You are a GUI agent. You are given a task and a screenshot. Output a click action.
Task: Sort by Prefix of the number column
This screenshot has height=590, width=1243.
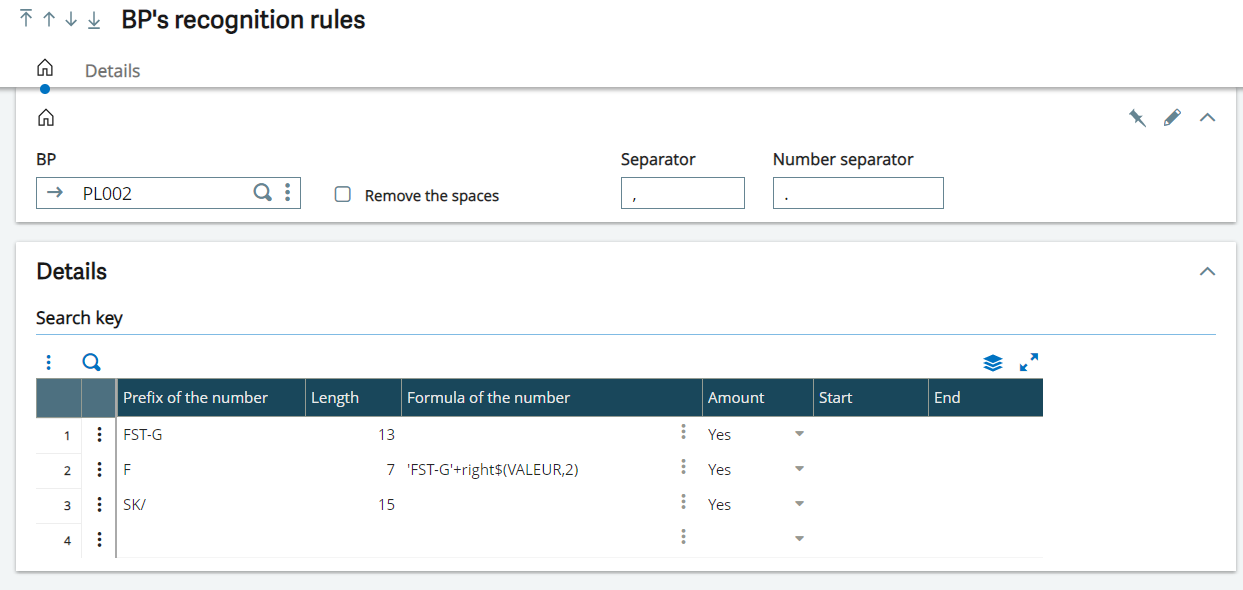pyautogui.click(x=211, y=397)
